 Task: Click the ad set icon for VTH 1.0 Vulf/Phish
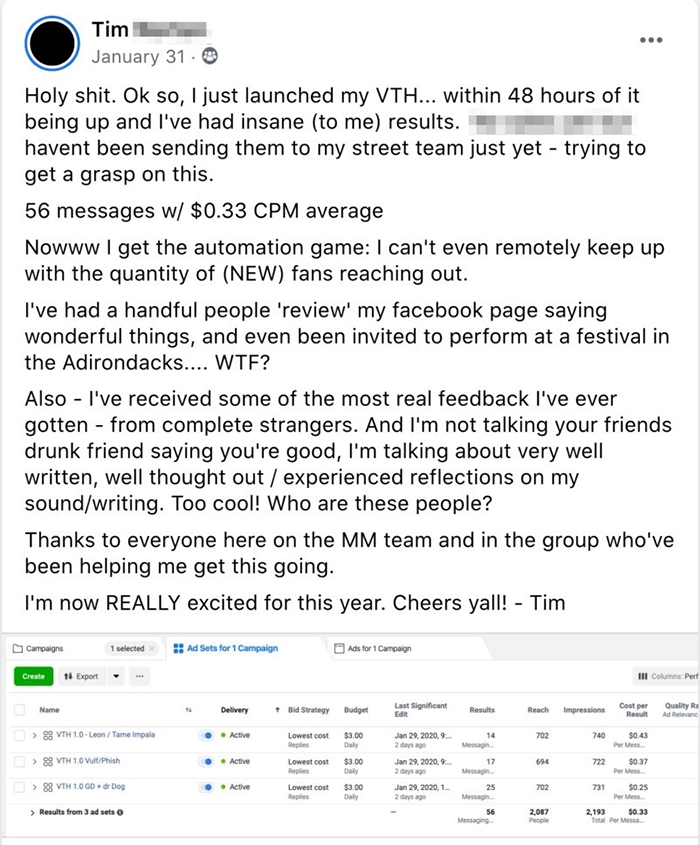pos(46,761)
